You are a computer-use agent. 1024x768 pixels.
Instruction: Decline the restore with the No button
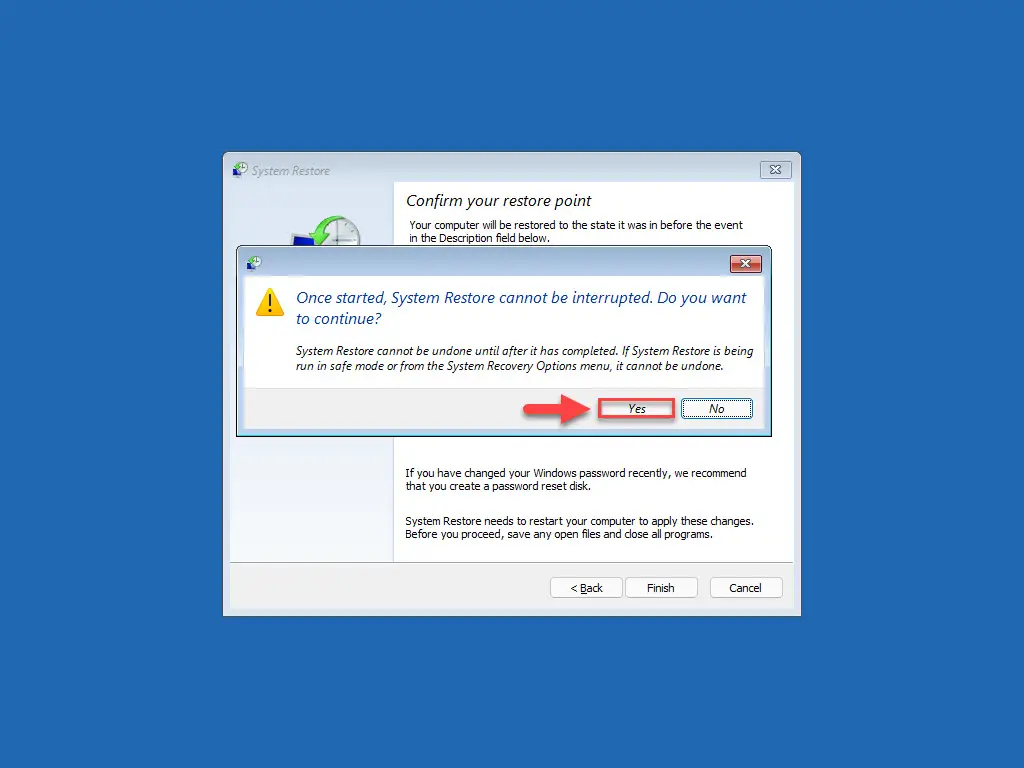pos(716,409)
